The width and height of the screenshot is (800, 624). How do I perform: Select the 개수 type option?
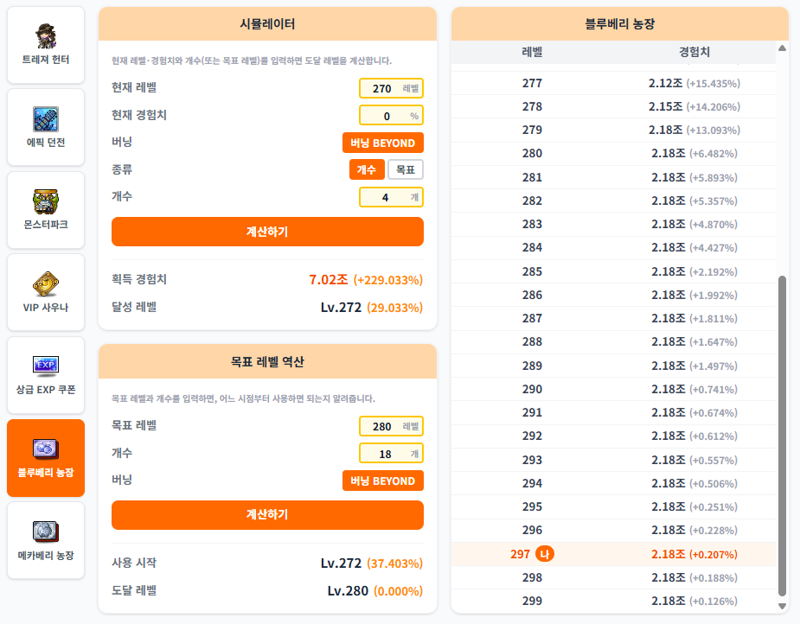click(366, 169)
